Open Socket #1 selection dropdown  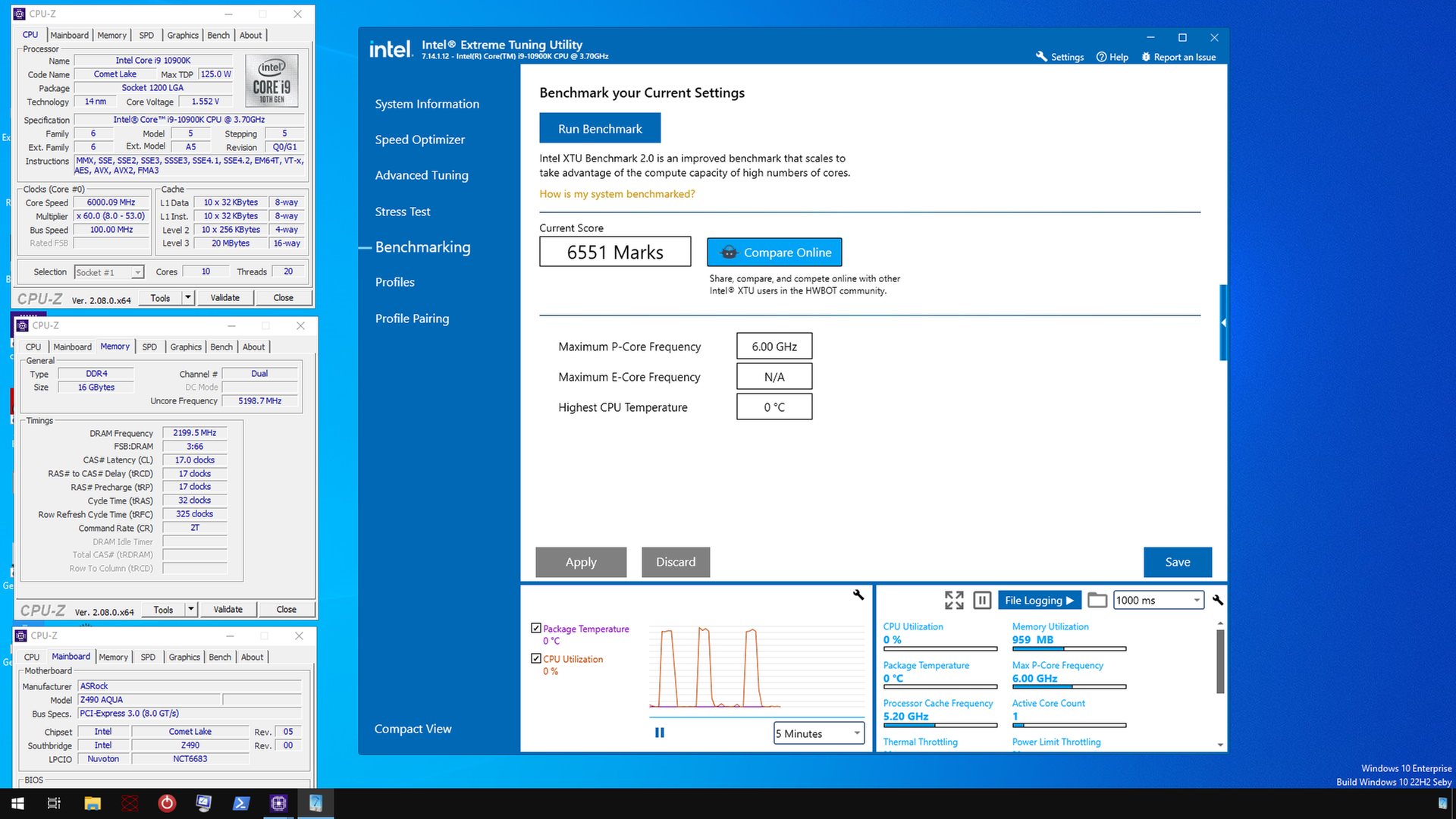click(x=109, y=272)
